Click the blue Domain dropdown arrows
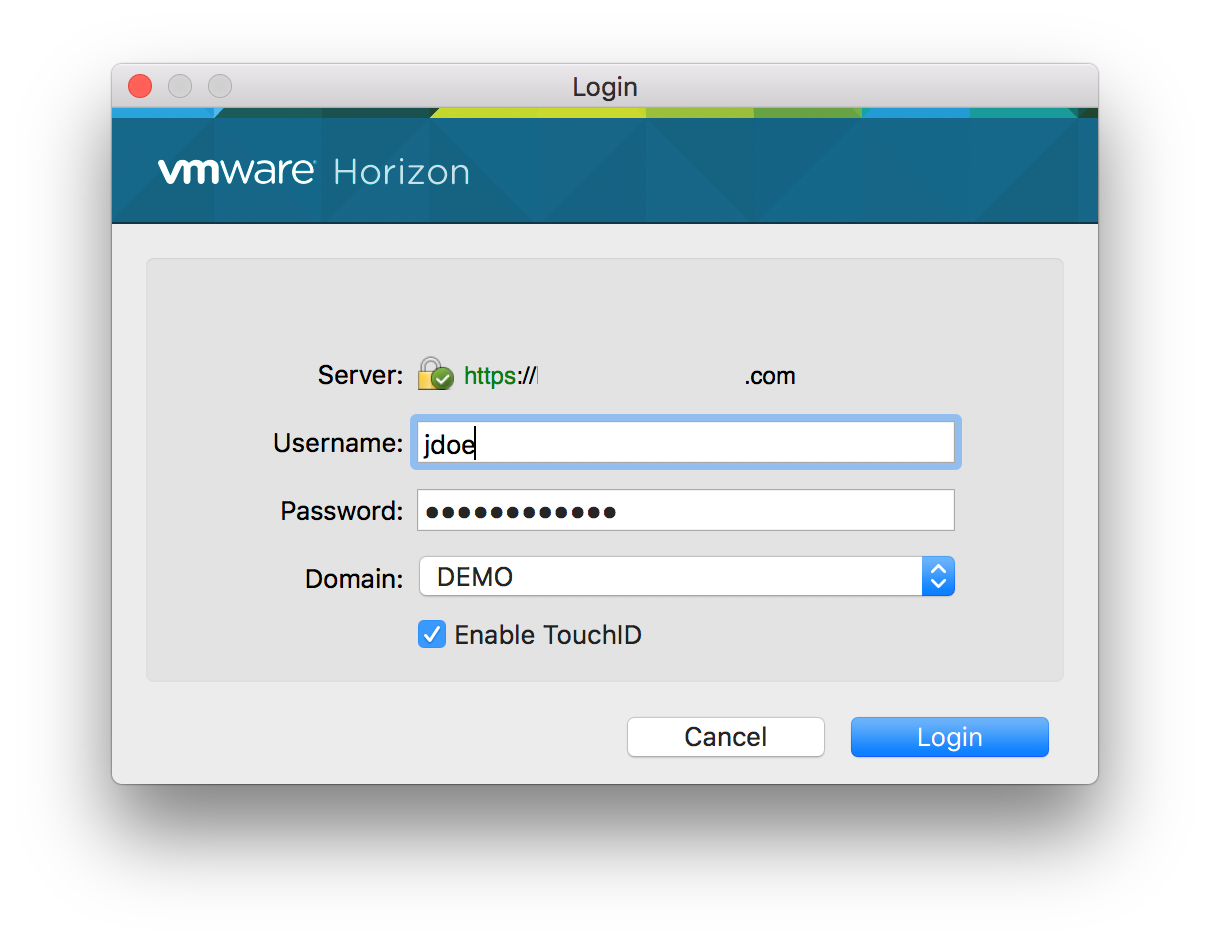Screen dimensions: 1210x944 tap(938, 577)
